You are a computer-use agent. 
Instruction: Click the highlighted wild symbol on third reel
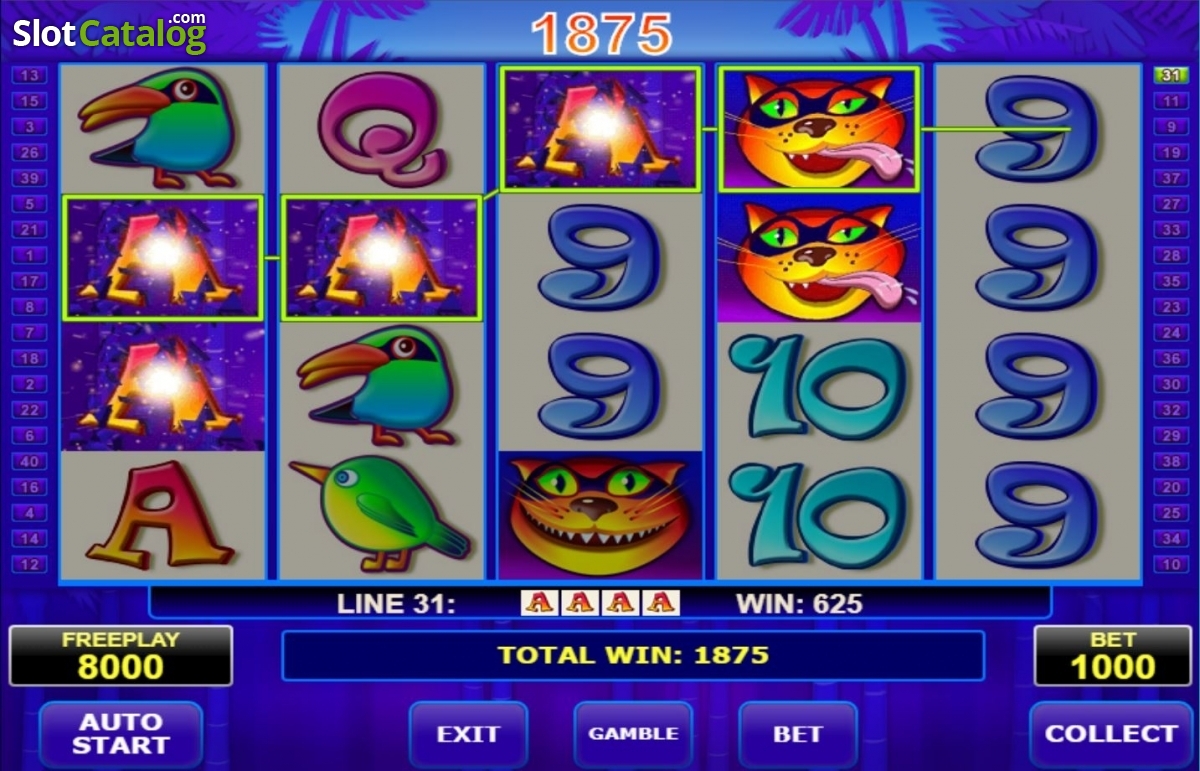coord(600,129)
